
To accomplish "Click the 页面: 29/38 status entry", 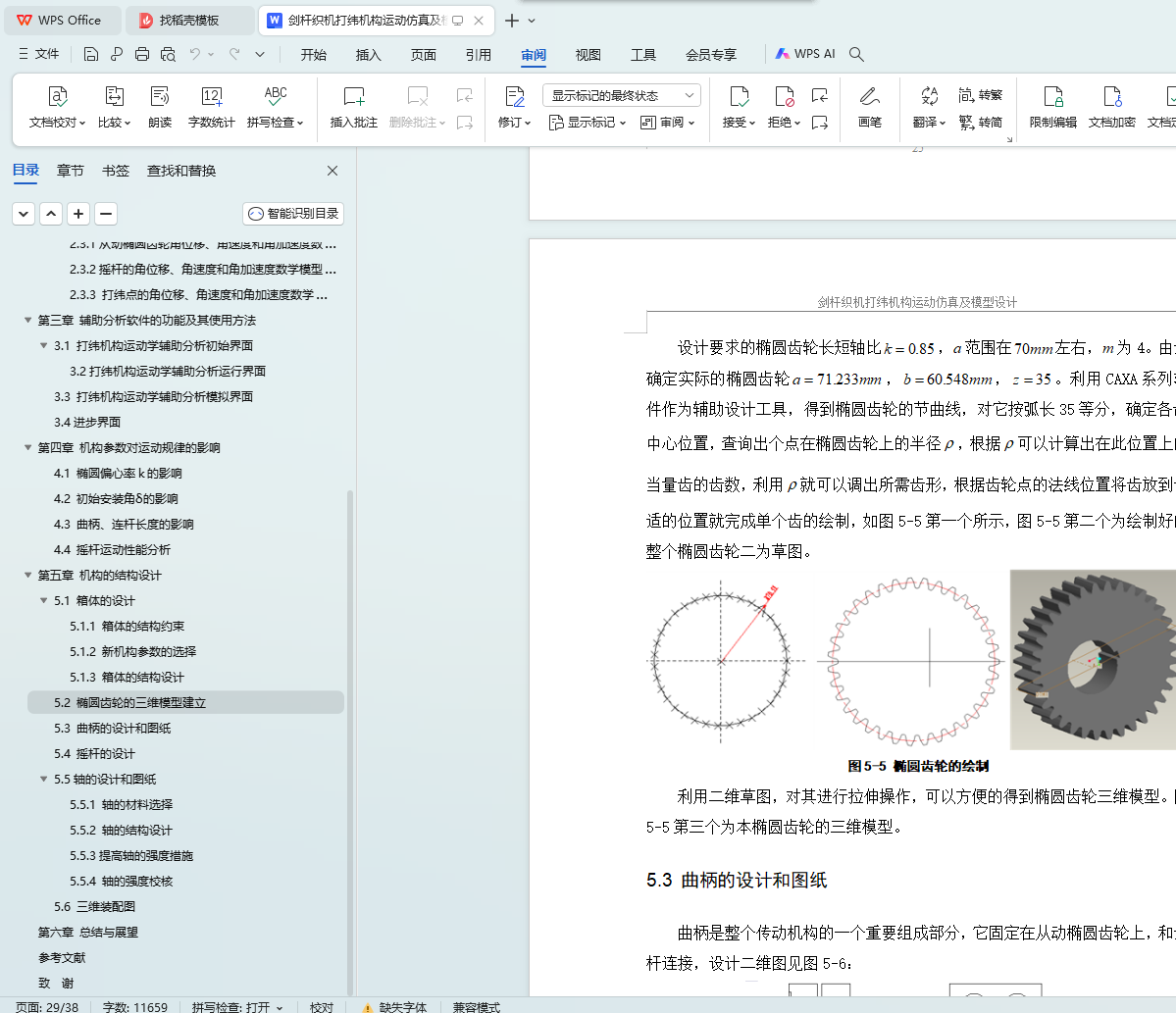I will click(x=46, y=1007).
